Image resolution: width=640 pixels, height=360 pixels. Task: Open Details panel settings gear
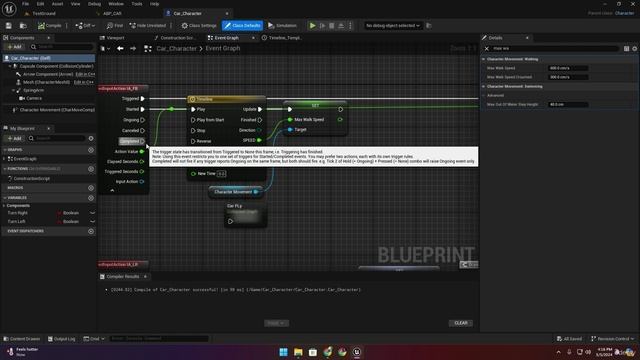(635, 49)
